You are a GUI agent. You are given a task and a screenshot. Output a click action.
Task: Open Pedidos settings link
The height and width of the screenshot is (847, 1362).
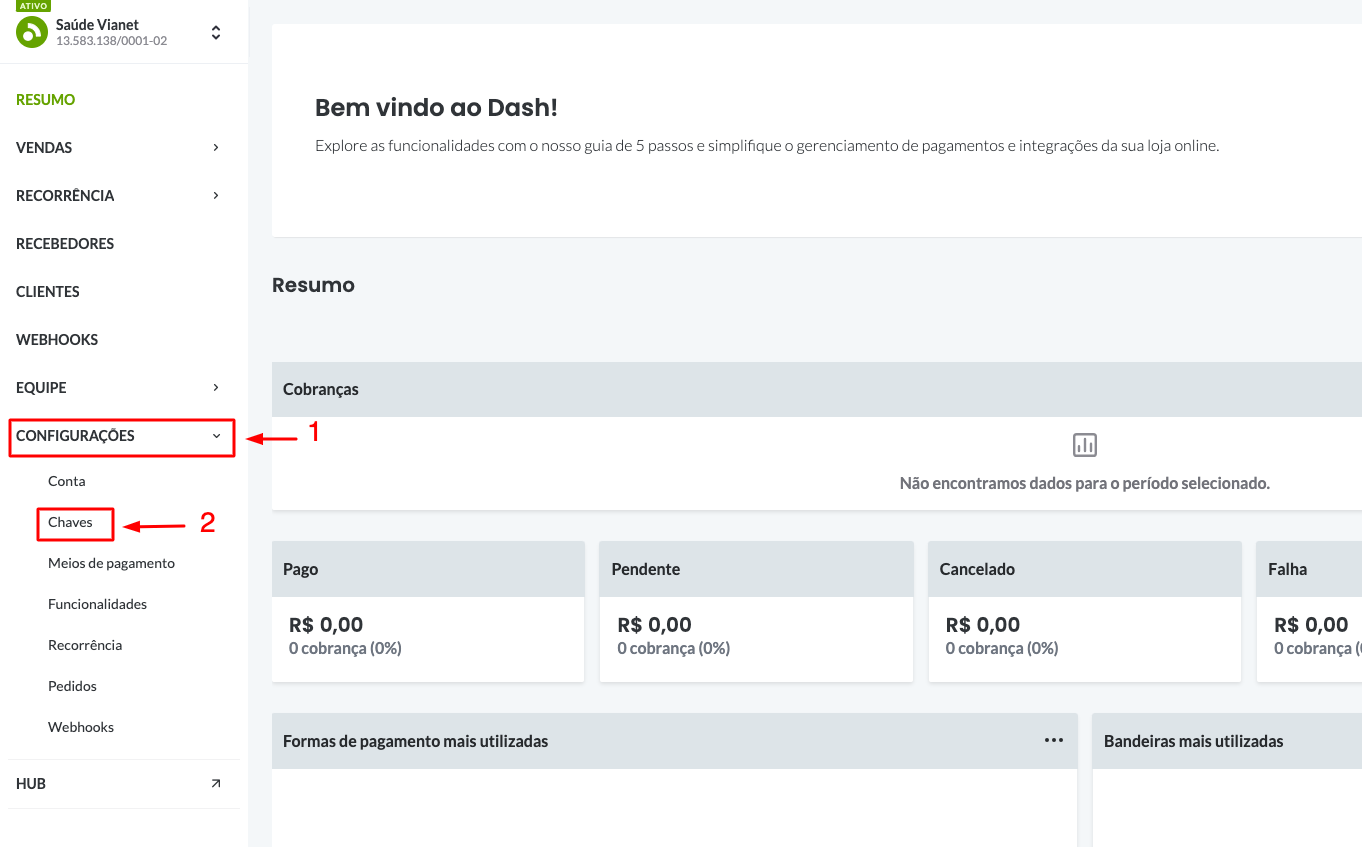[x=72, y=686]
